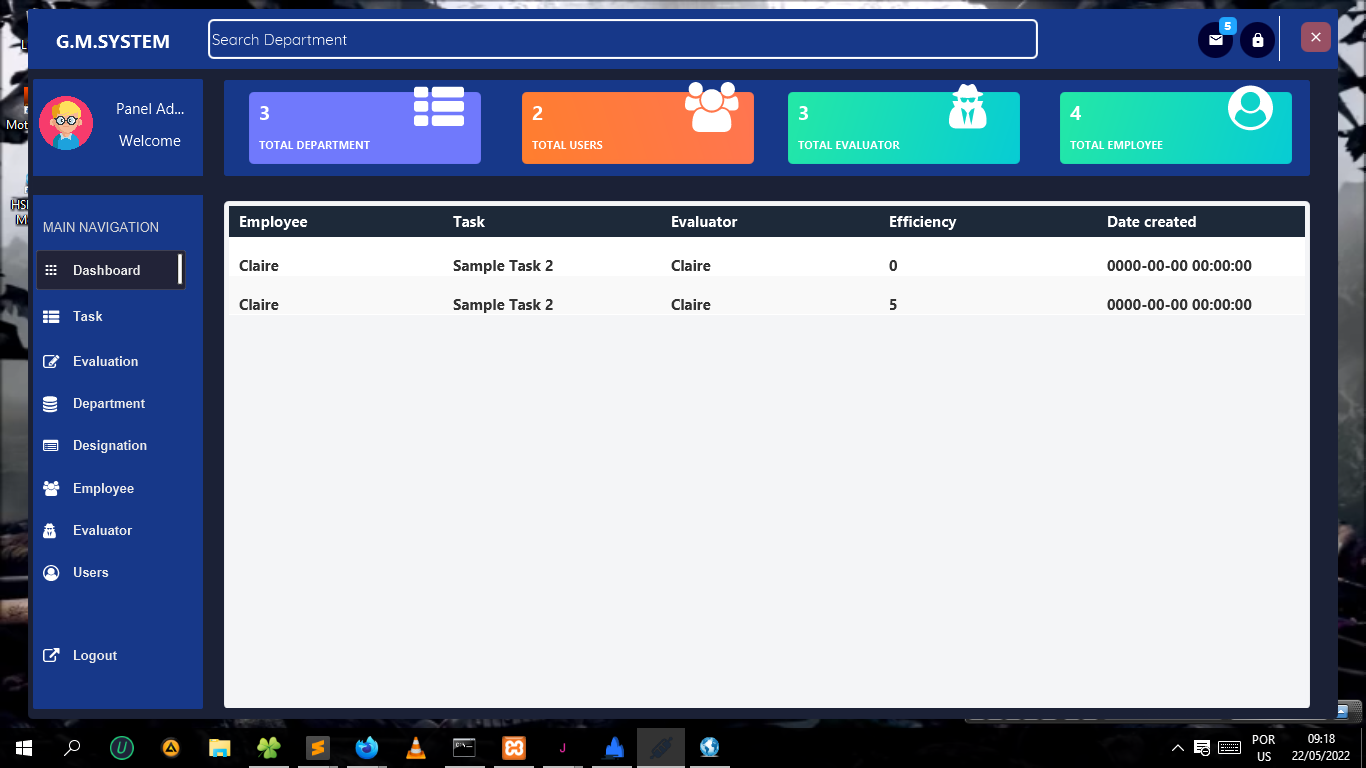The image size is (1366, 768).
Task: Open the globe app icon in the taskbar
Action: [x=710, y=747]
